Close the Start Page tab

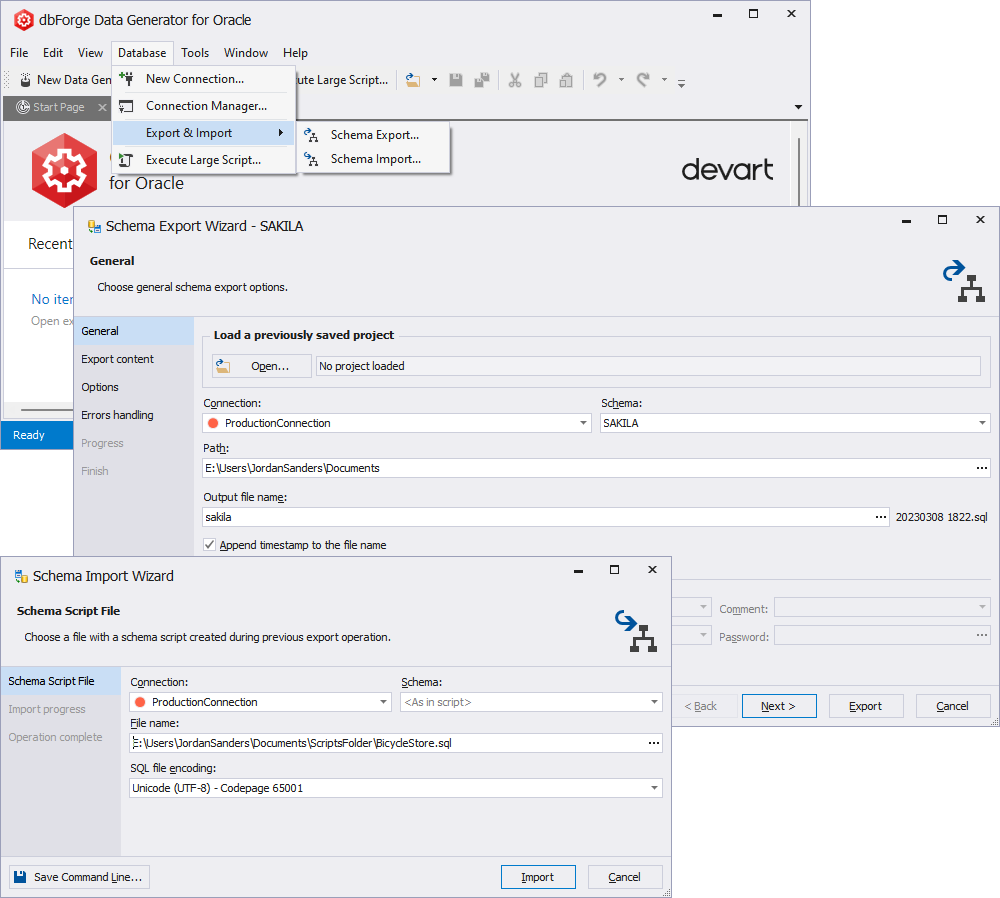pos(102,107)
